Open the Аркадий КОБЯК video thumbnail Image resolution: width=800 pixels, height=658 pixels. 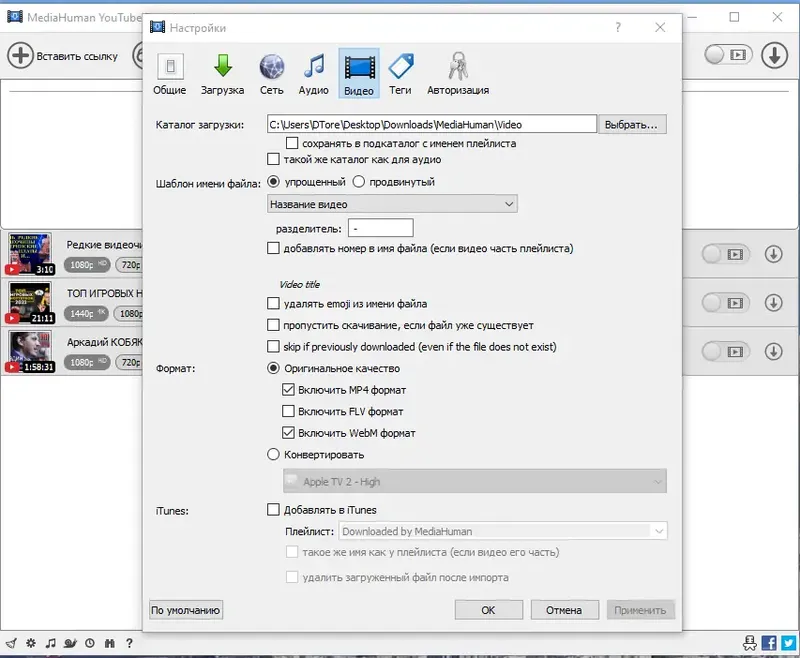click(x=30, y=351)
